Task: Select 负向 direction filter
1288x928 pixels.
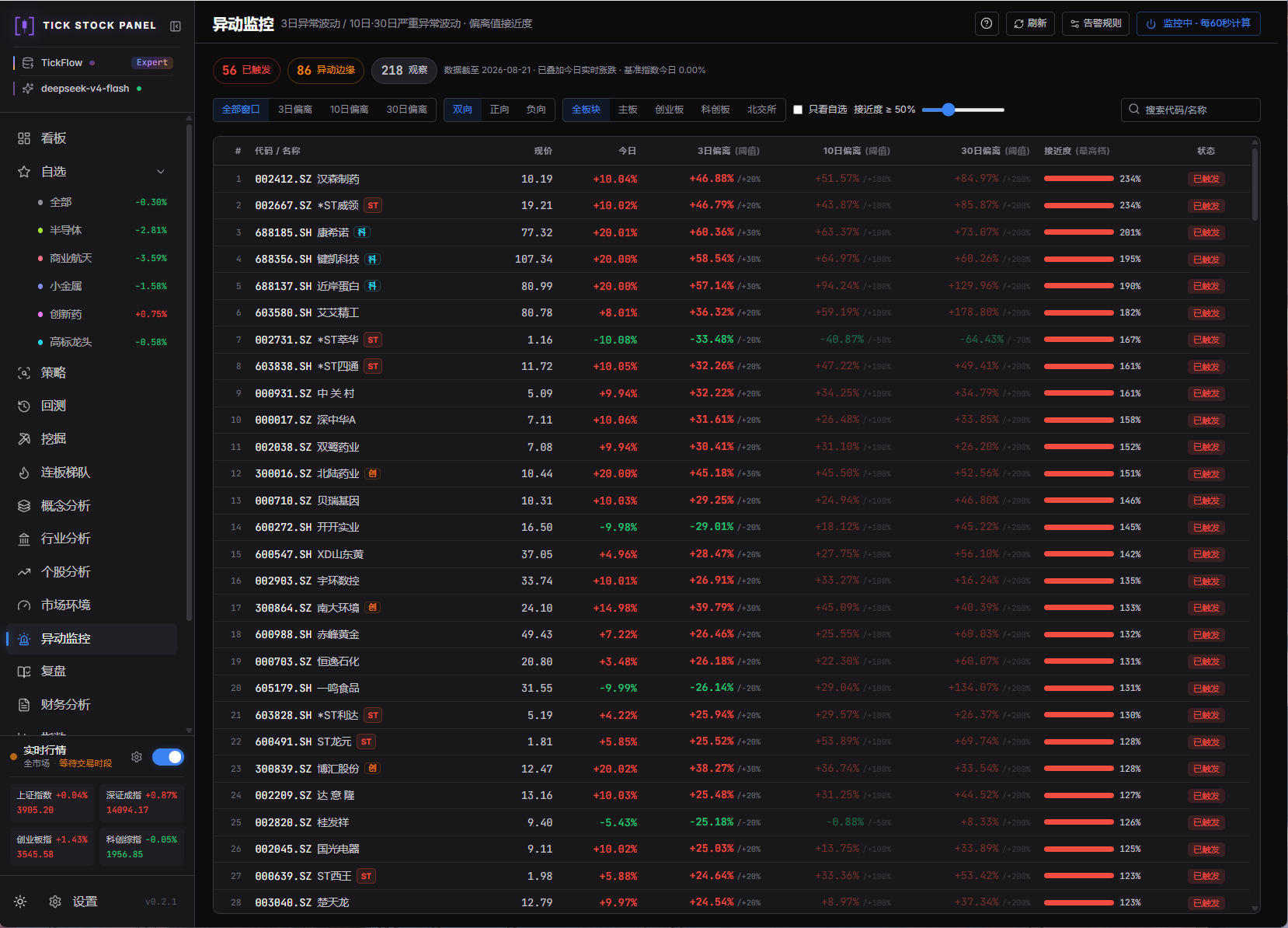Action: click(x=536, y=110)
